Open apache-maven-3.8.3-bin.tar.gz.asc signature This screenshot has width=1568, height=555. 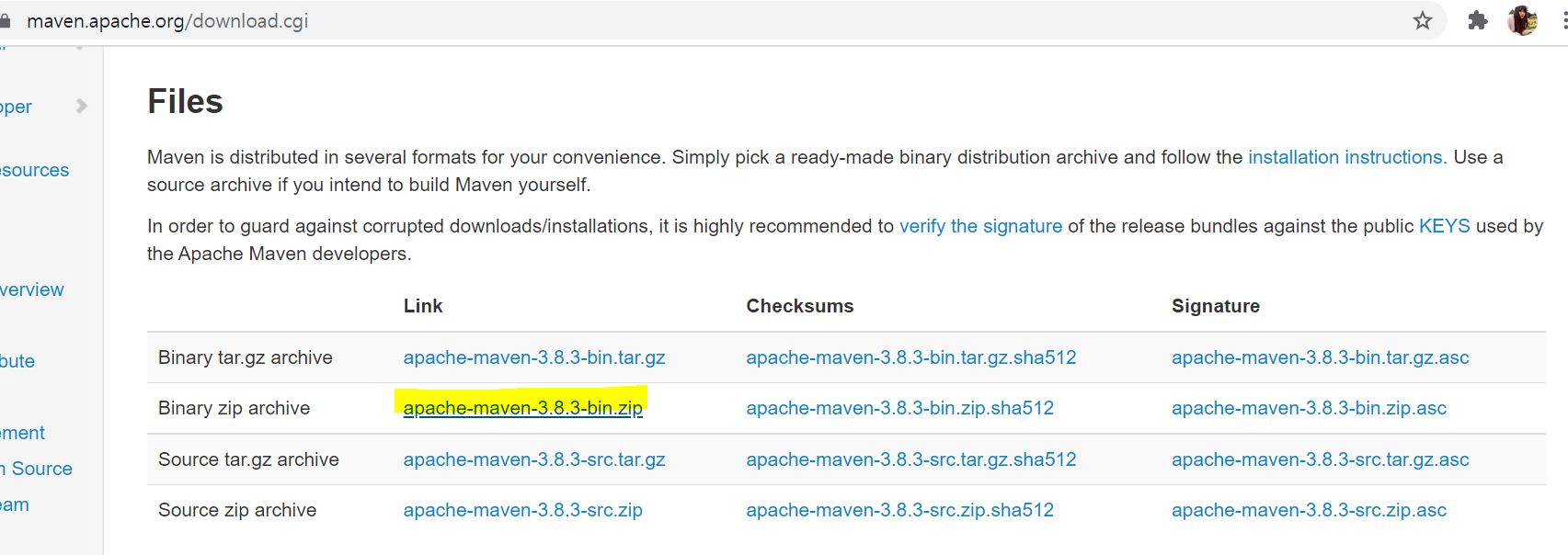point(1321,357)
